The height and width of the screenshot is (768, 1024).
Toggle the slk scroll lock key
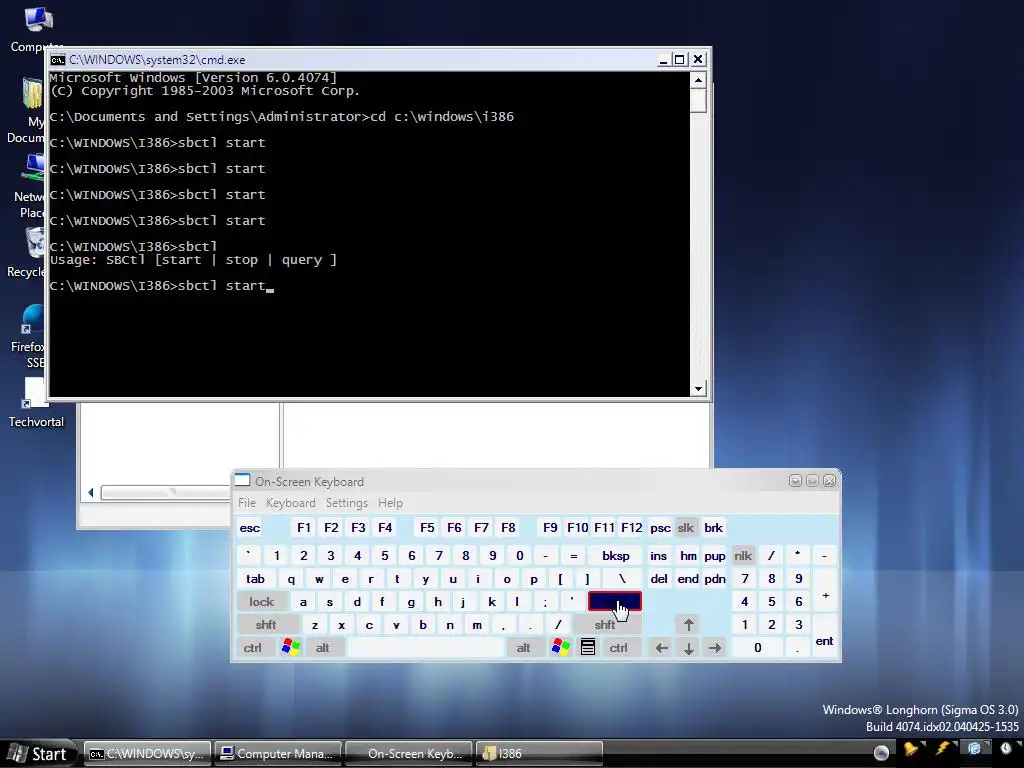pyautogui.click(x=686, y=528)
